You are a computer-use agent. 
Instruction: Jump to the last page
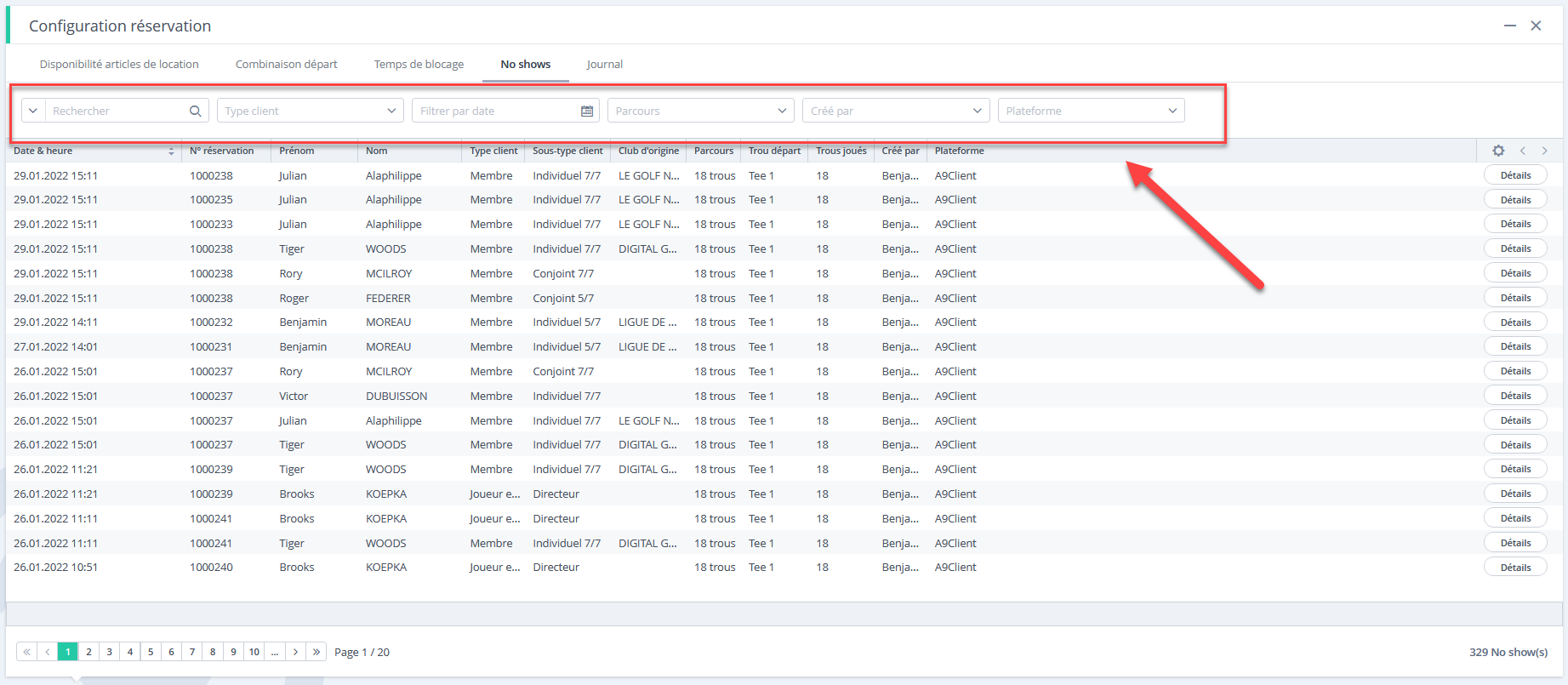316,652
